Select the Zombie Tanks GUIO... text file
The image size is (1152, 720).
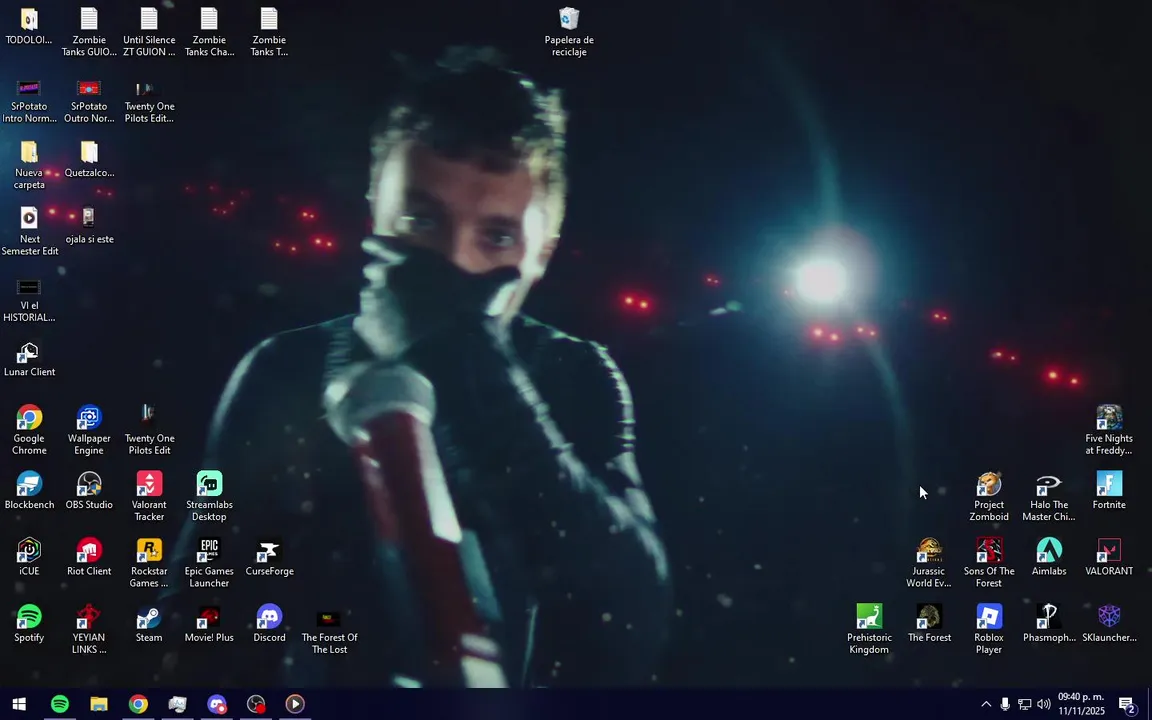click(89, 32)
